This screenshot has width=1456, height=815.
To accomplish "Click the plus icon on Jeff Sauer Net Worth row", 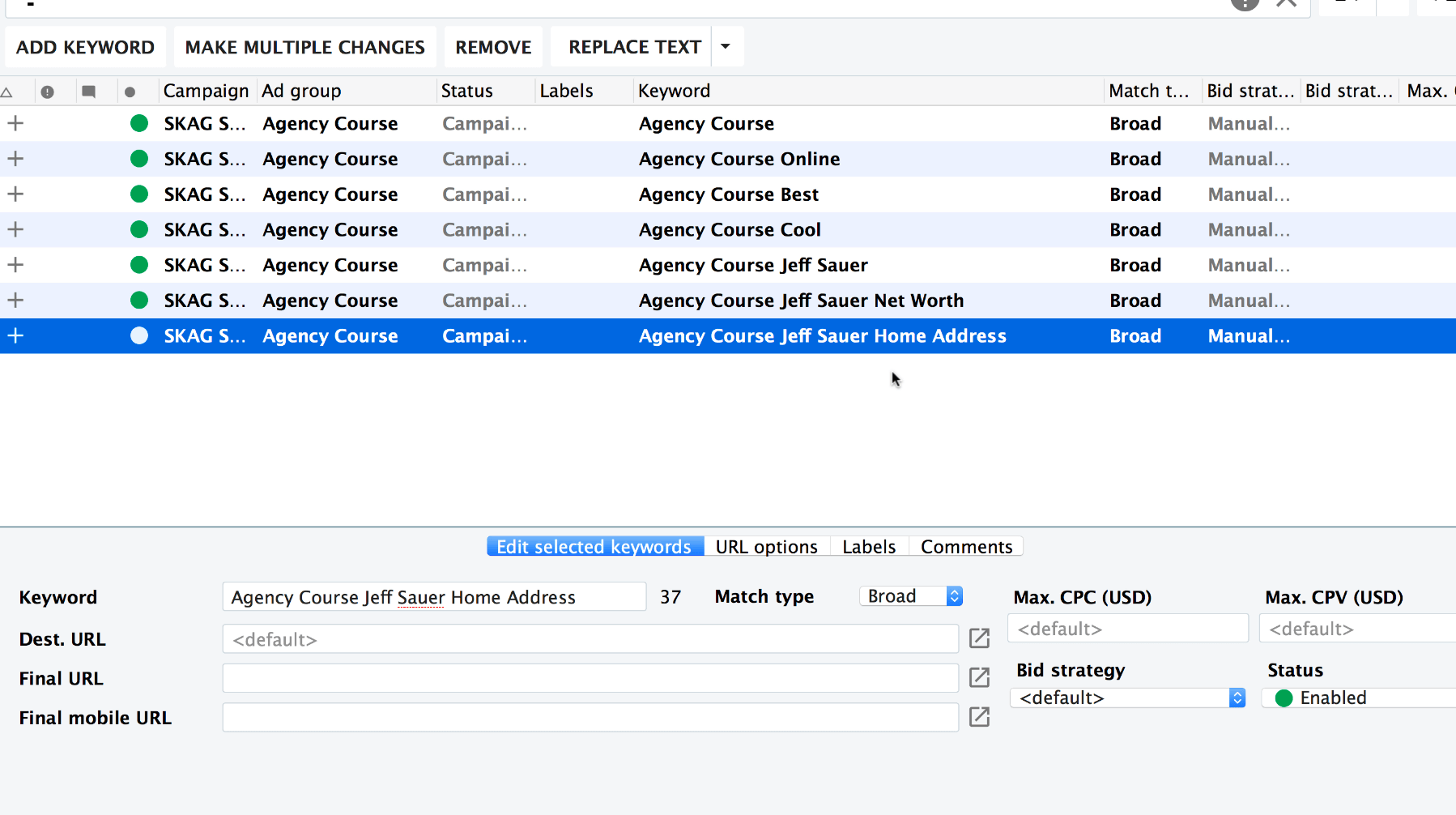I will pos(15,301).
